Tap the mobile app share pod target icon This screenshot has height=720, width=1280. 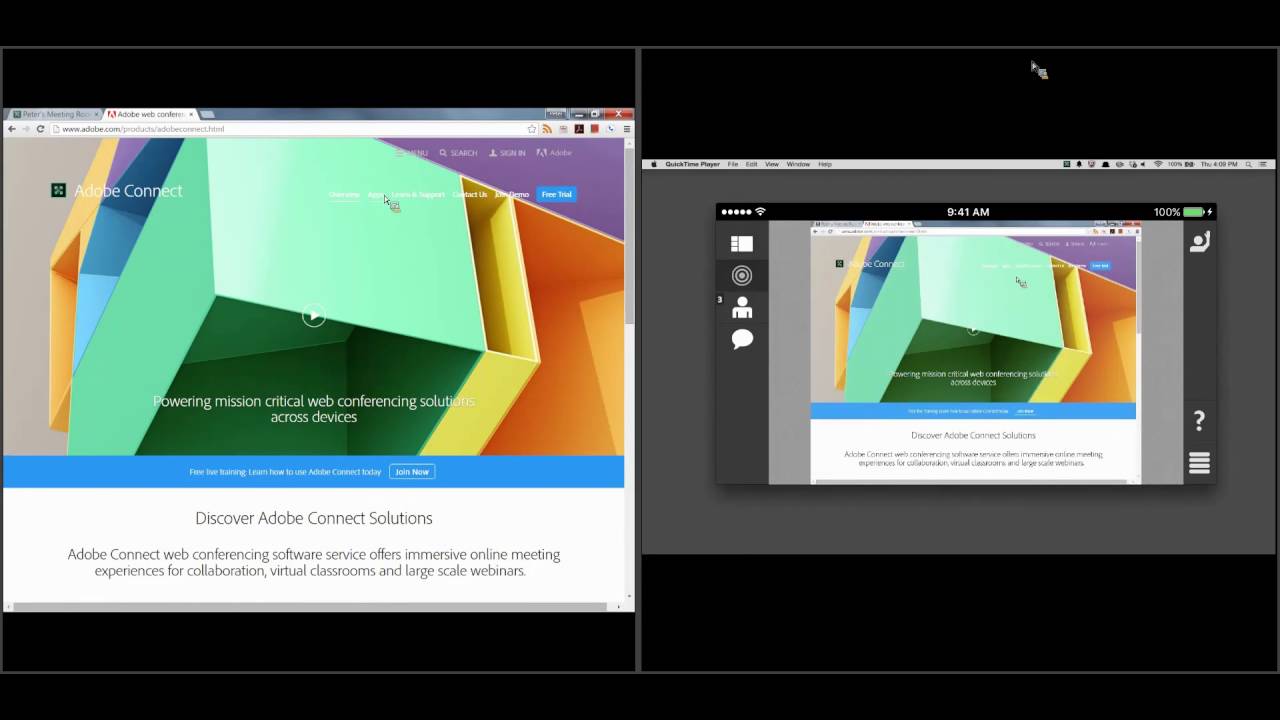point(742,275)
